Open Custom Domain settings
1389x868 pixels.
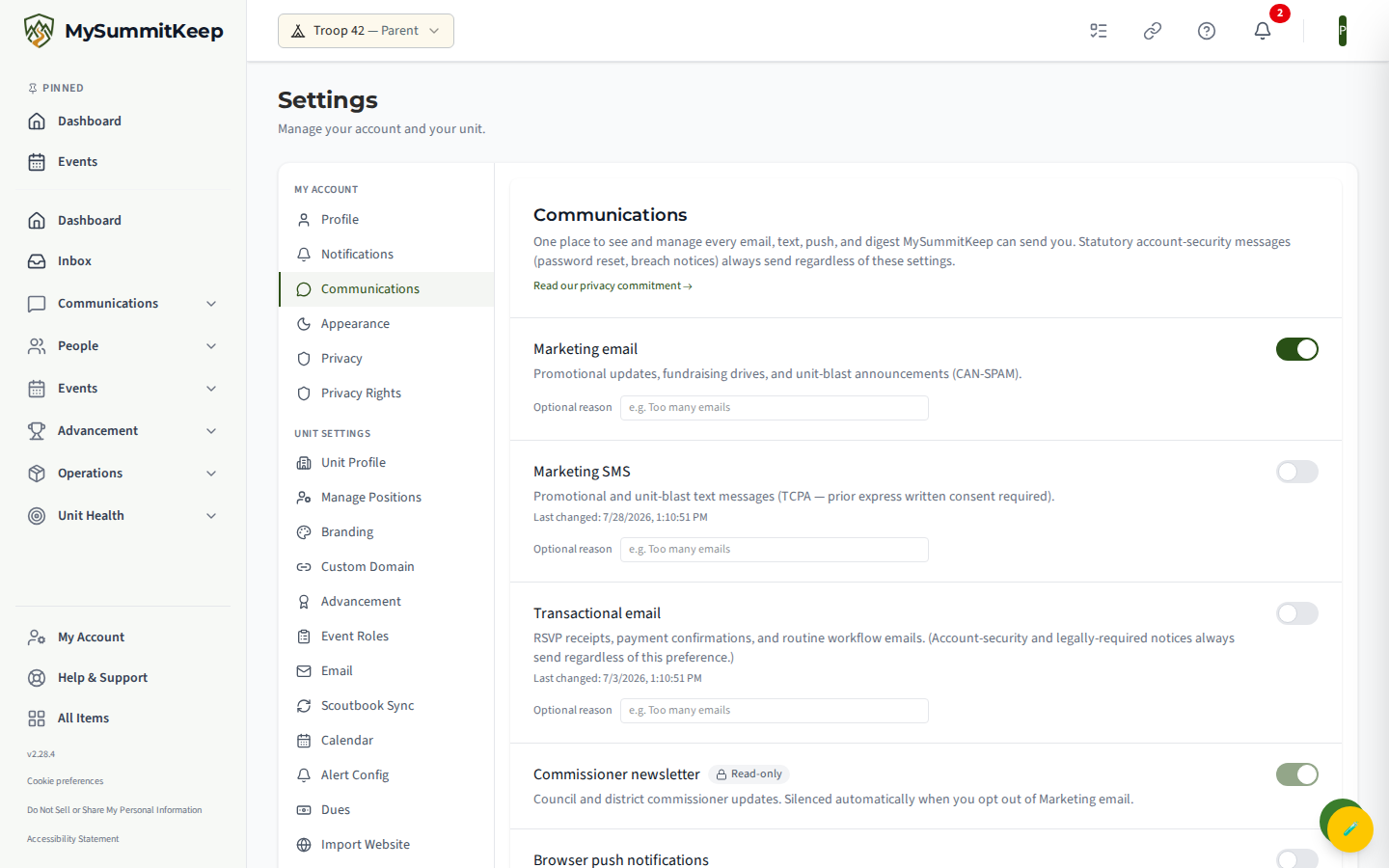(387, 566)
